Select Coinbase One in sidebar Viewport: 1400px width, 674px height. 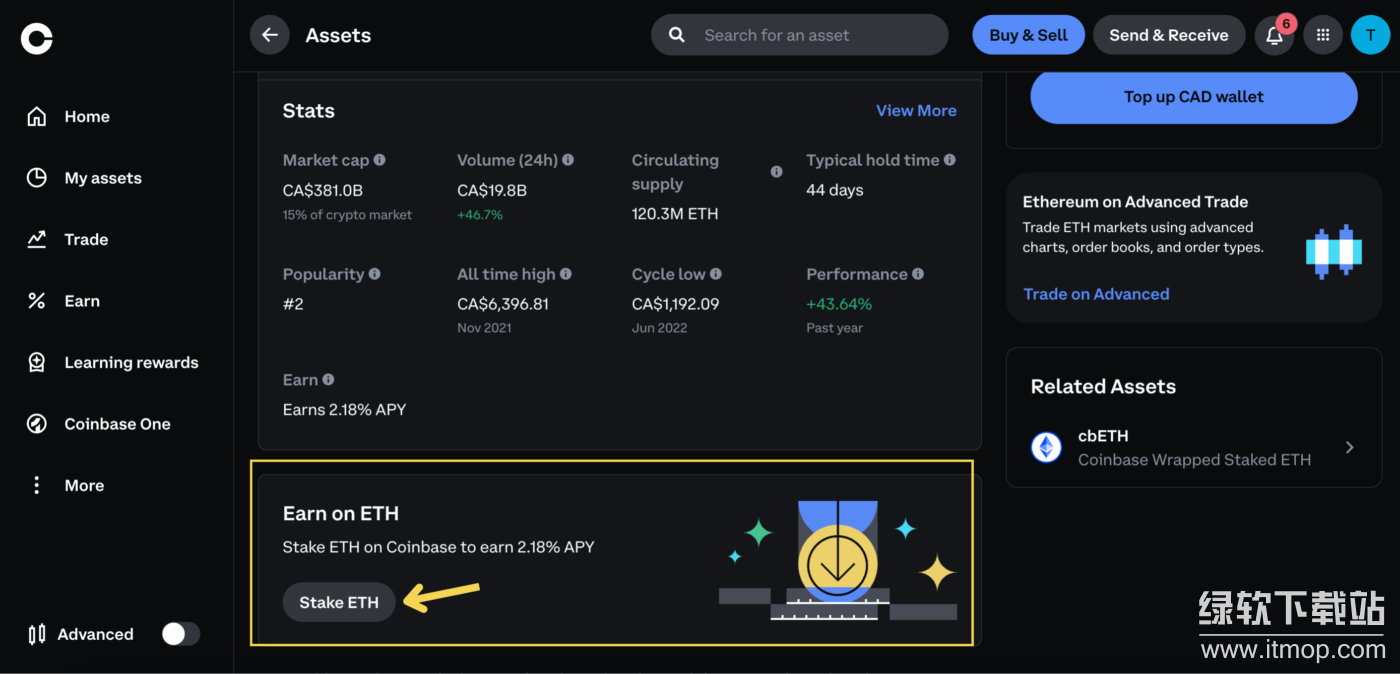pyautogui.click(x=117, y=424)
